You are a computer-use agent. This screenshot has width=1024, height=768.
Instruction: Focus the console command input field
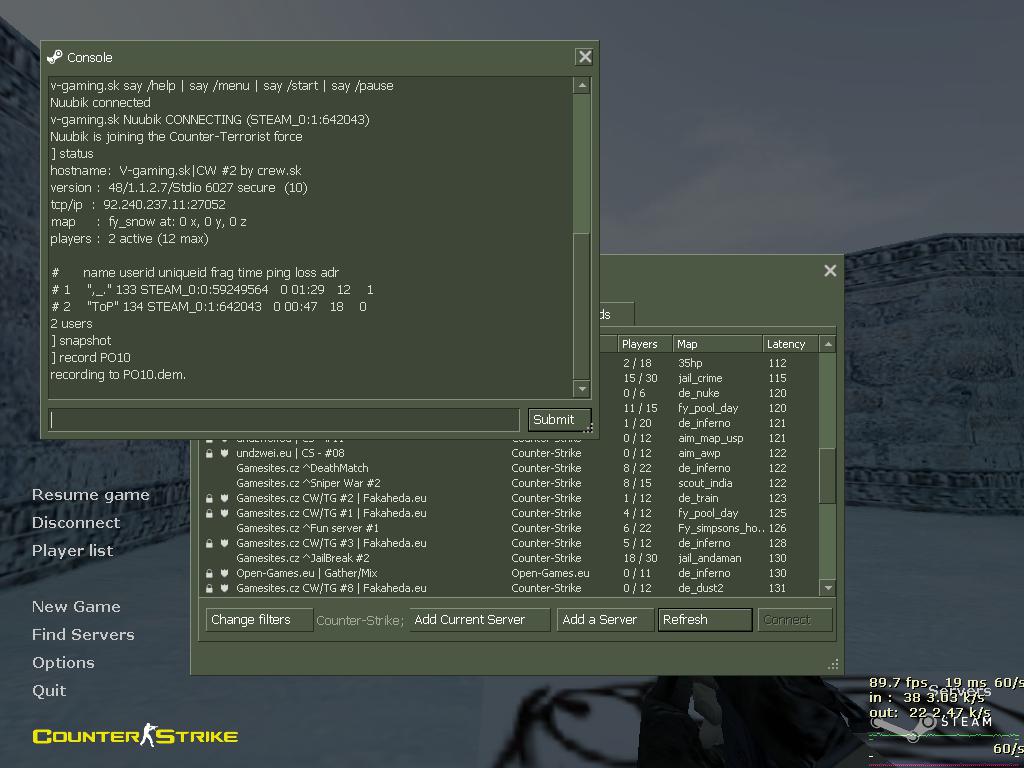click(x=283, y=420)
